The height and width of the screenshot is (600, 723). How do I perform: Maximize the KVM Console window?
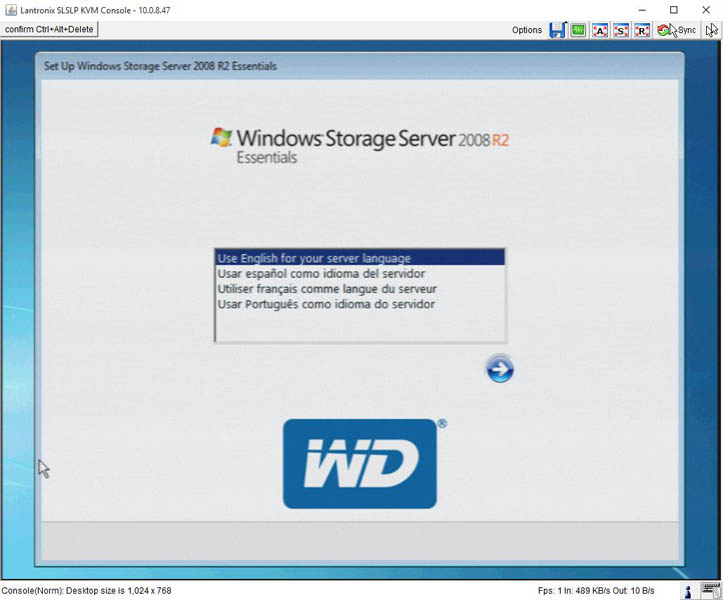[674, 10]
